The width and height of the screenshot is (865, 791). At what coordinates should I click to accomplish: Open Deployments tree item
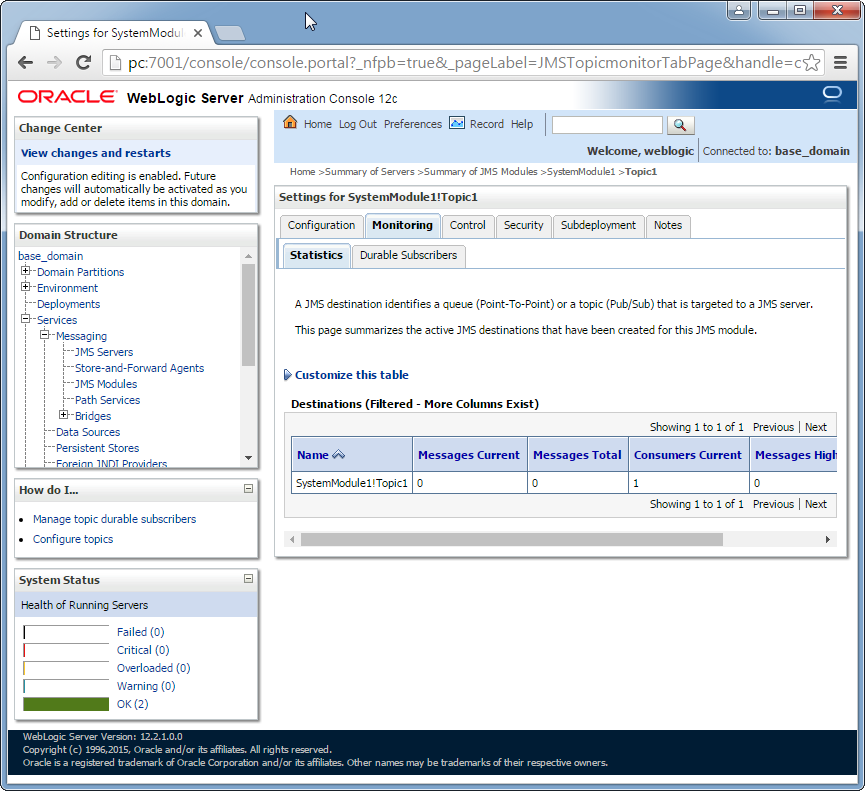(68, 304)
